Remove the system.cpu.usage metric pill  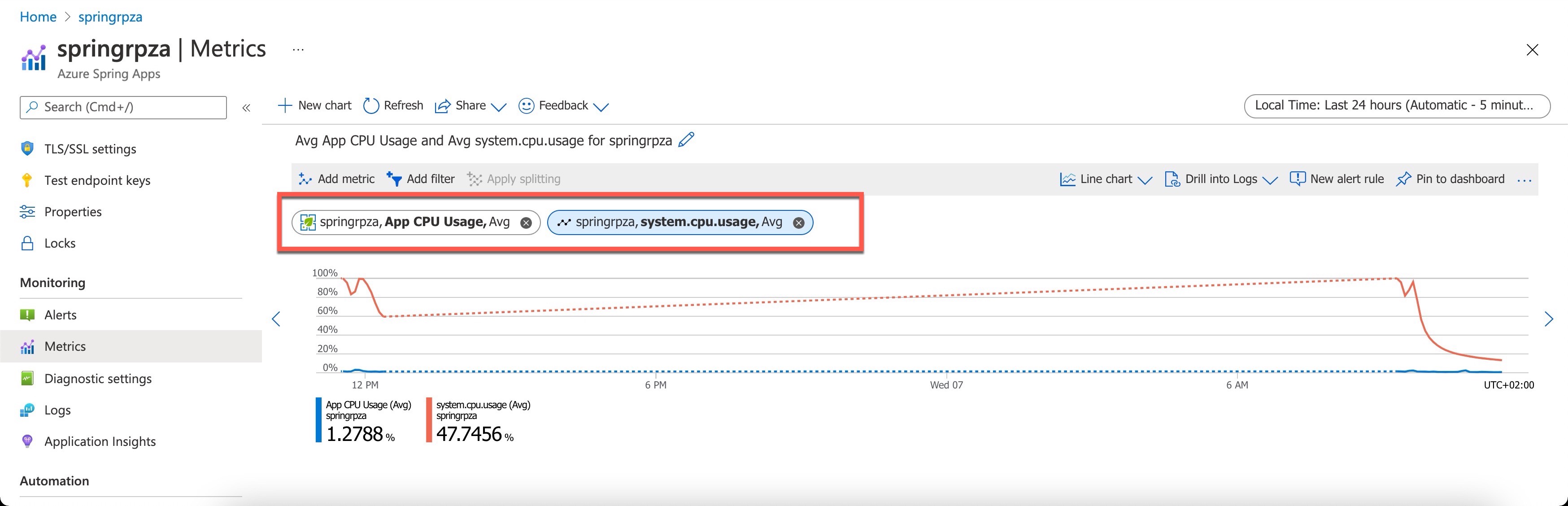click(x=799, y=223)
